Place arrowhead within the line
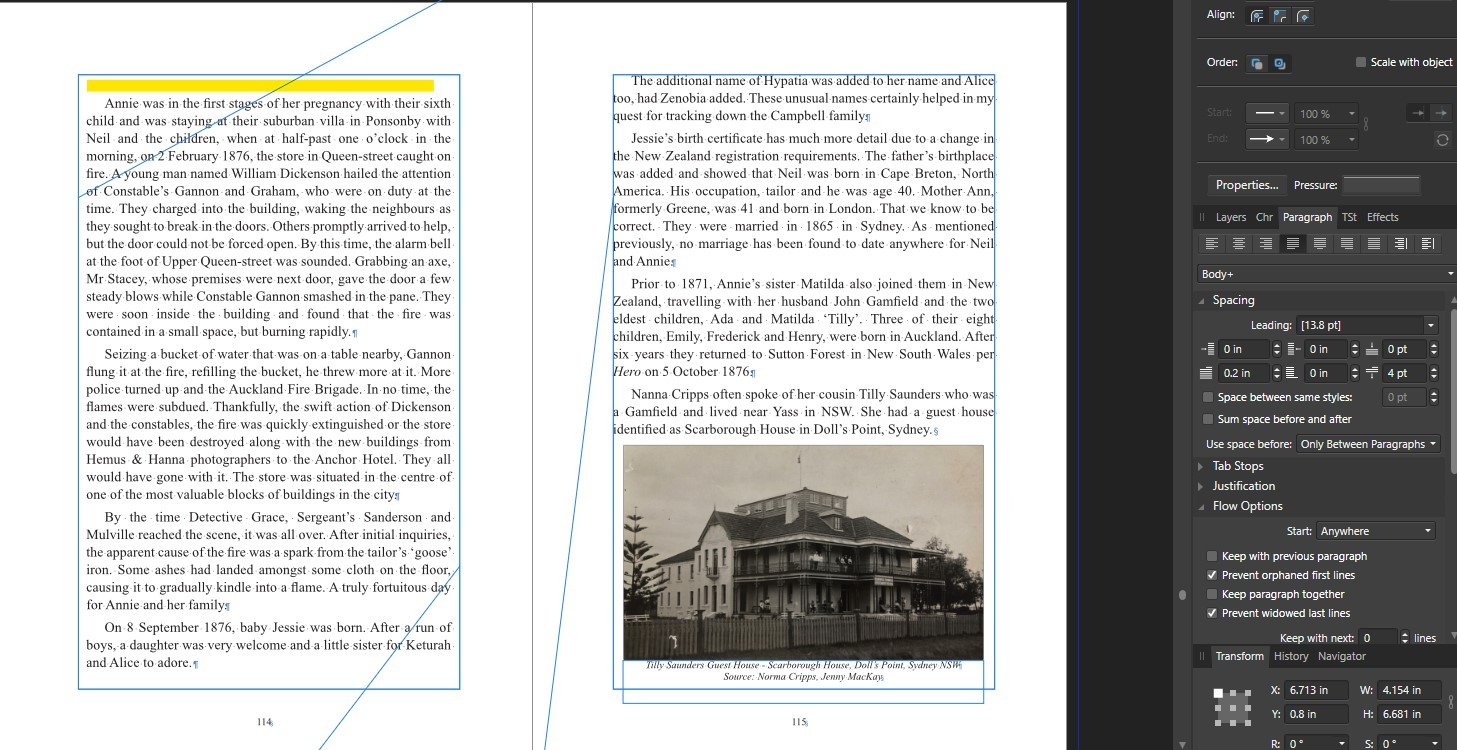 1417,113
